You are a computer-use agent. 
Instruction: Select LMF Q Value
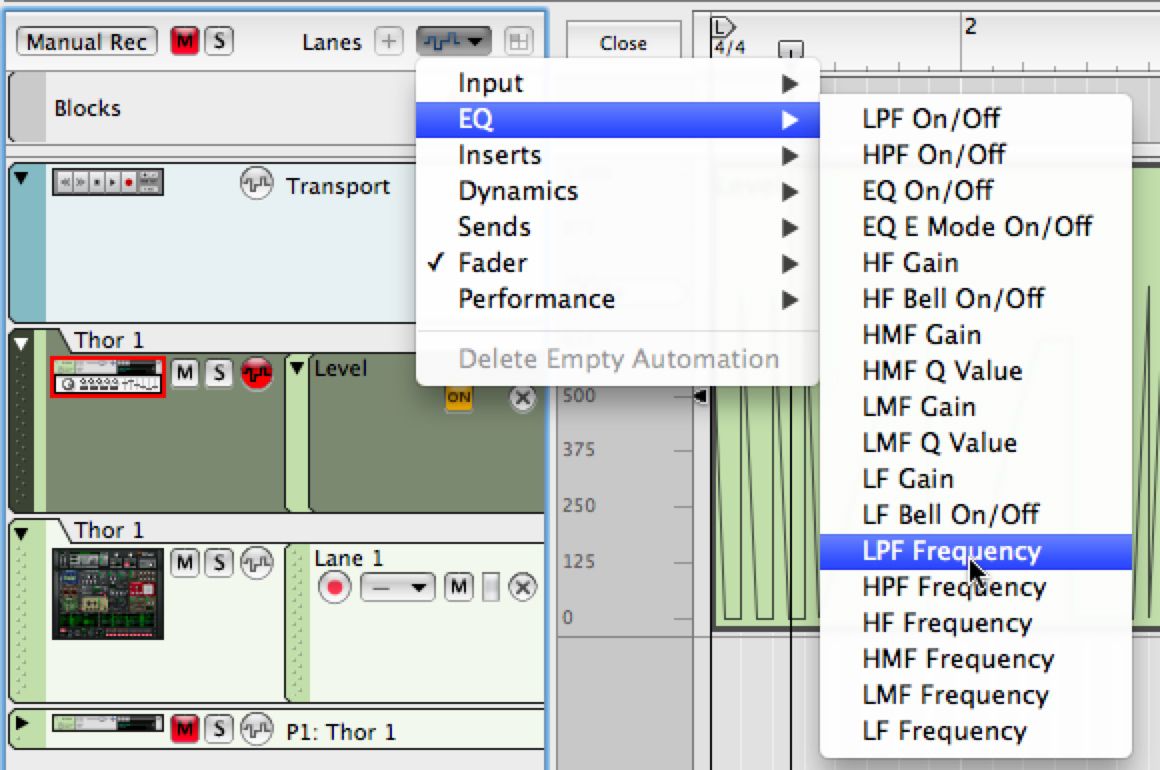click(x=976, y=443)
